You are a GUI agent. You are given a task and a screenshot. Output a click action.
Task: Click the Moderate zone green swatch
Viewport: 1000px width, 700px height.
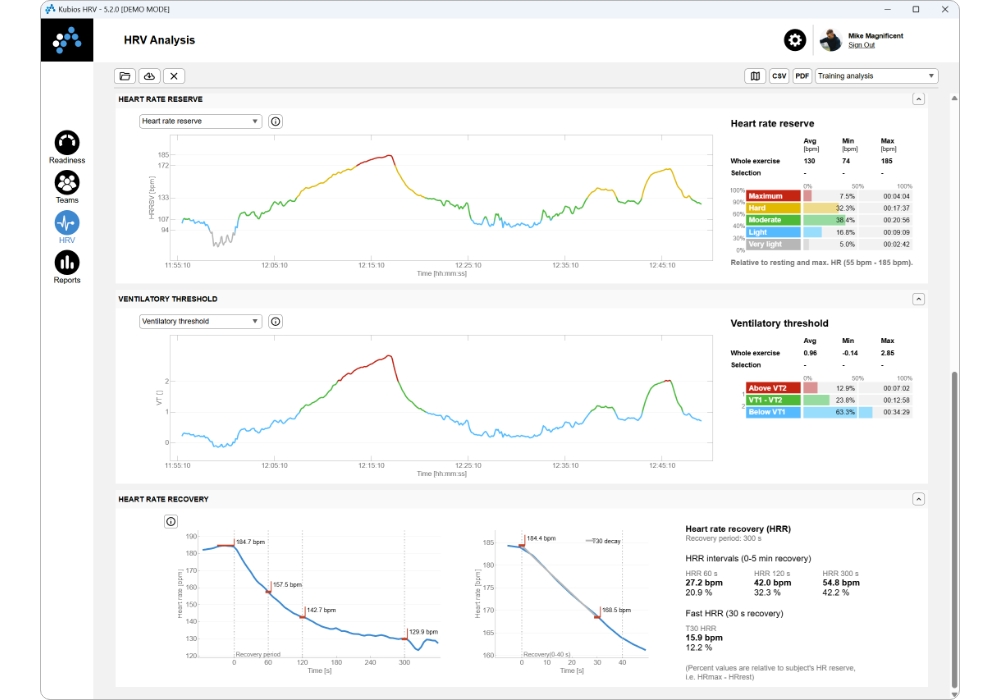pos(773,220)
